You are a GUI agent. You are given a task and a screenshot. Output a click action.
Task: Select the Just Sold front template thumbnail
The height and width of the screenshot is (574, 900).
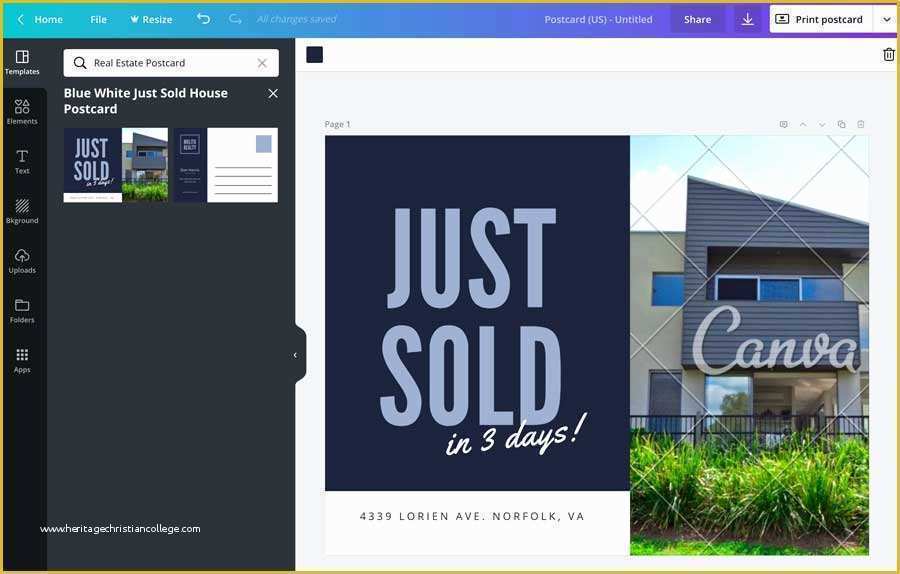(x=116, y=165)
